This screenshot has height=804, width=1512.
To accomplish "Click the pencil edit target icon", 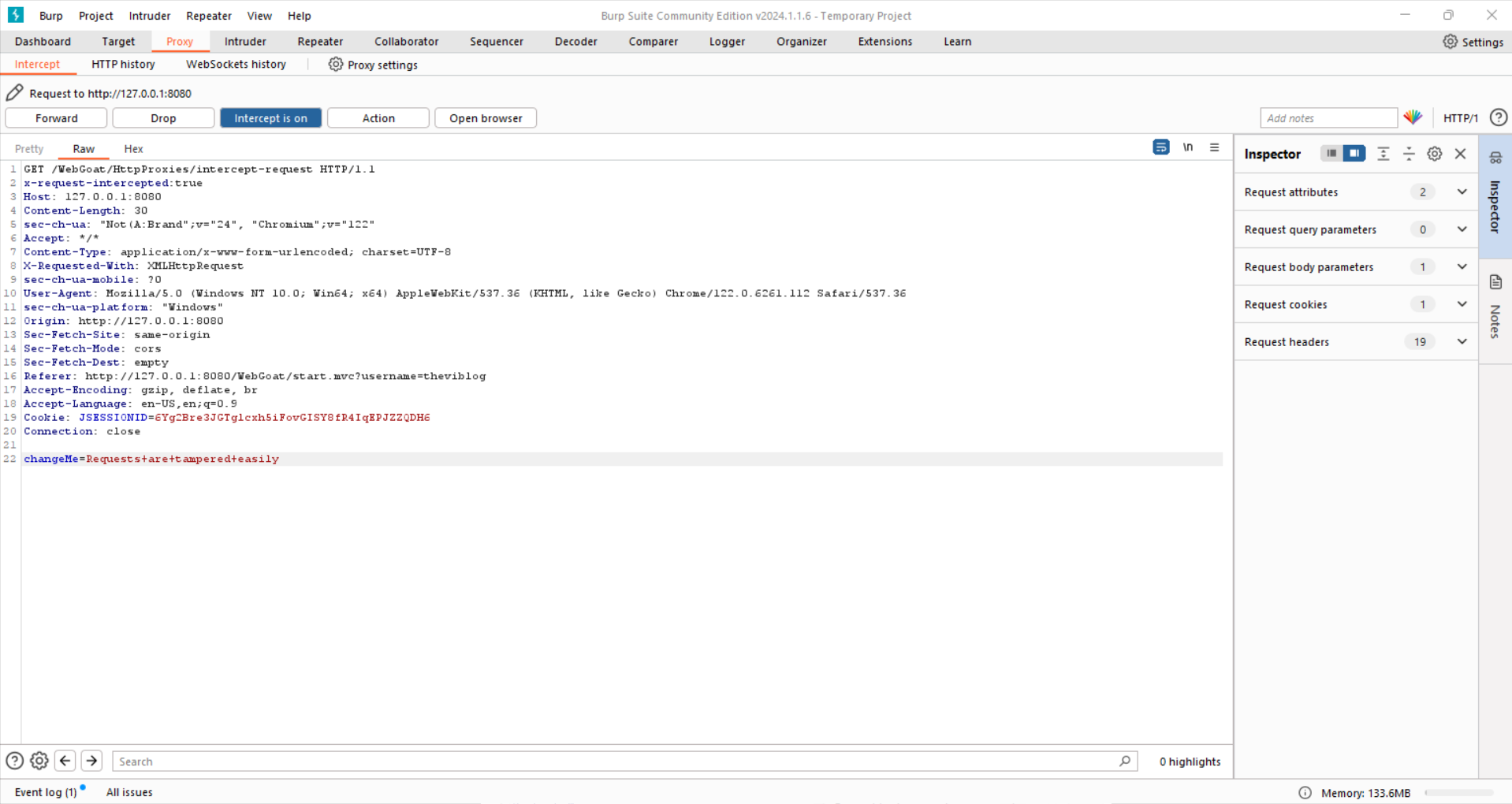I will [14, 93].
